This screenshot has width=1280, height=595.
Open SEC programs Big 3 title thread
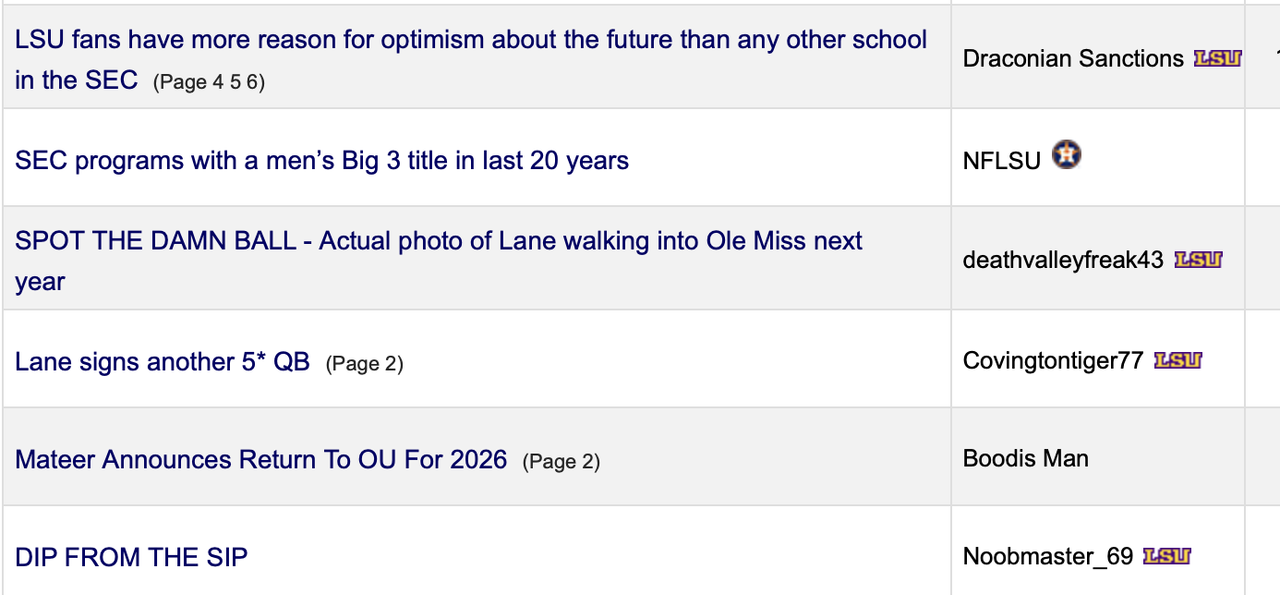(321, 160)
